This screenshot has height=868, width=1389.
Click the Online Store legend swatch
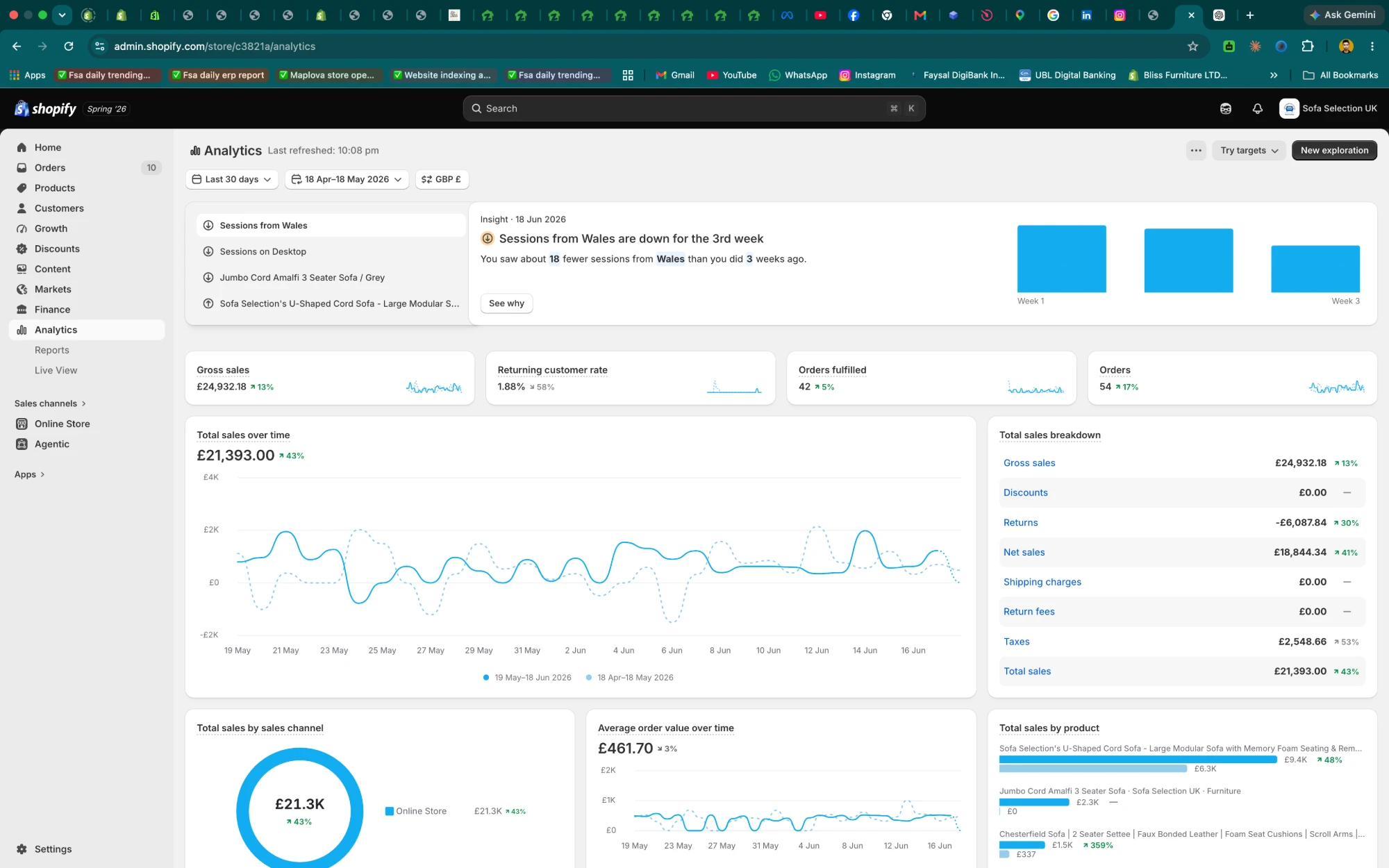click(x=390, y=811)
